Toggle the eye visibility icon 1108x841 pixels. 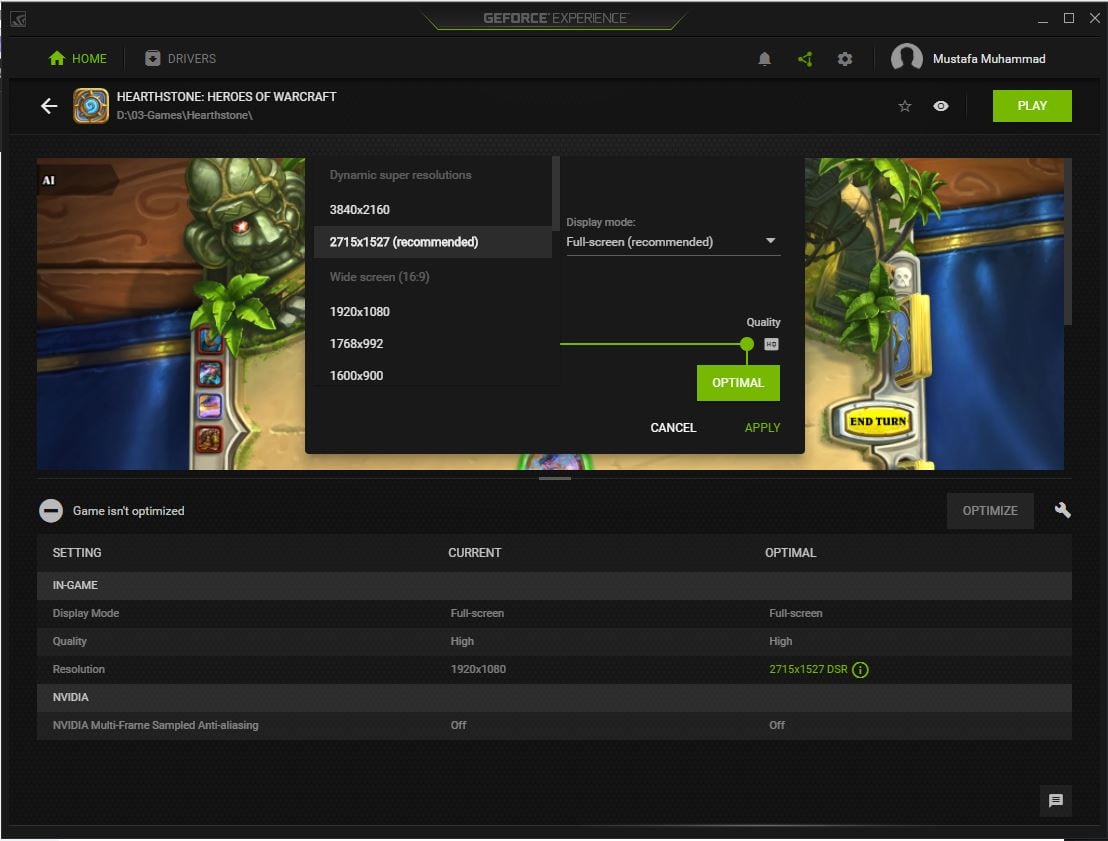pos(941,106)
